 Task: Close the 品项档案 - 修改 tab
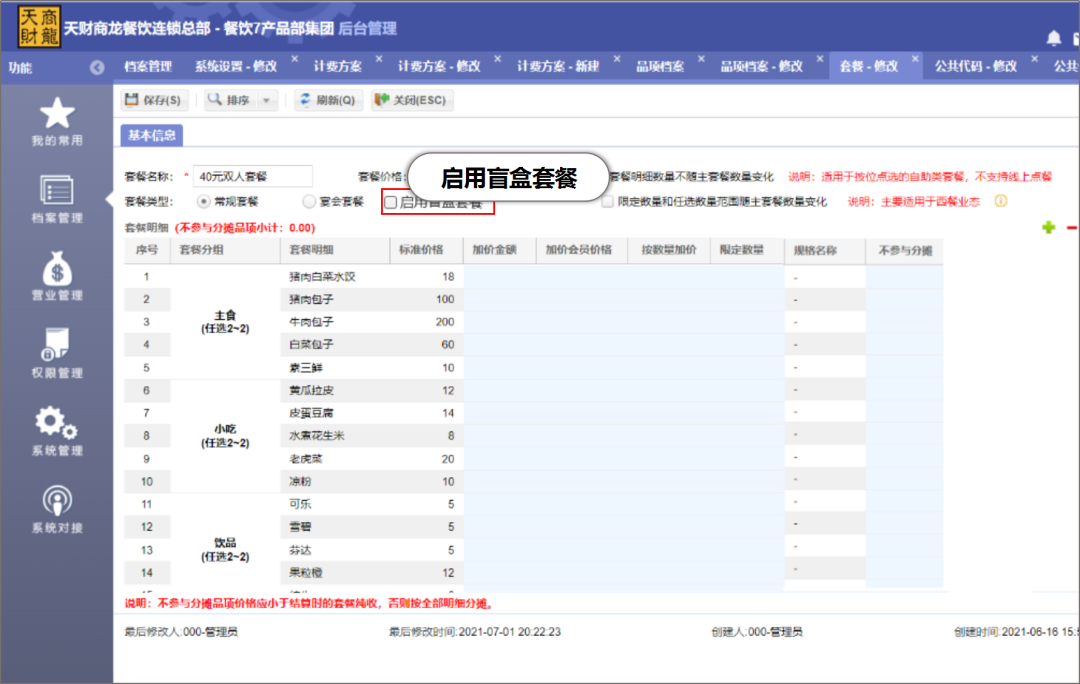click(x=820, y=59)
